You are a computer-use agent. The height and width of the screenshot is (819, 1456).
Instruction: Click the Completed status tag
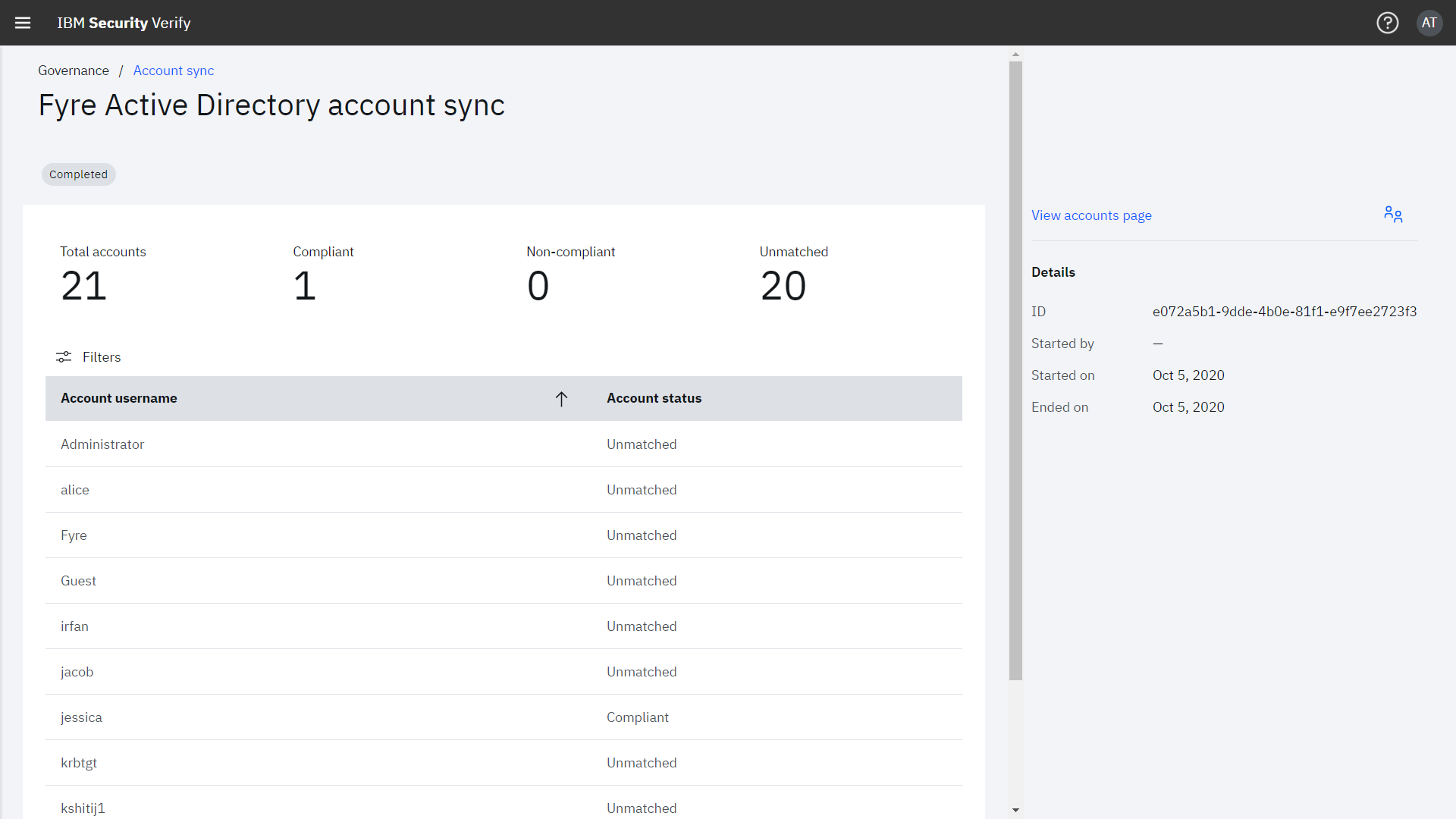tap(78, 174)
